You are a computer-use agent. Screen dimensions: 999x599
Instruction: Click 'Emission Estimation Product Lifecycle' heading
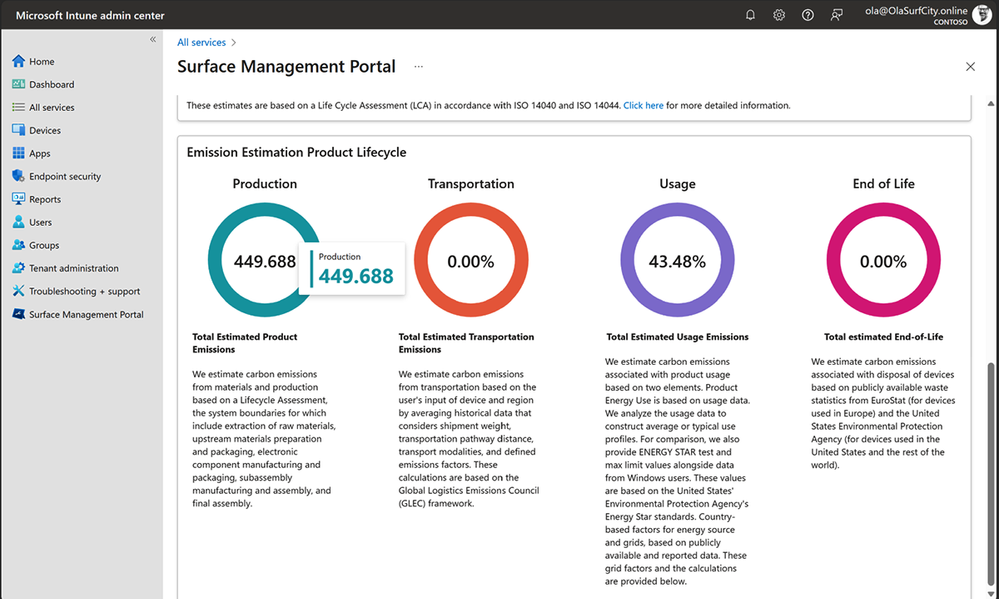[296, 152]
